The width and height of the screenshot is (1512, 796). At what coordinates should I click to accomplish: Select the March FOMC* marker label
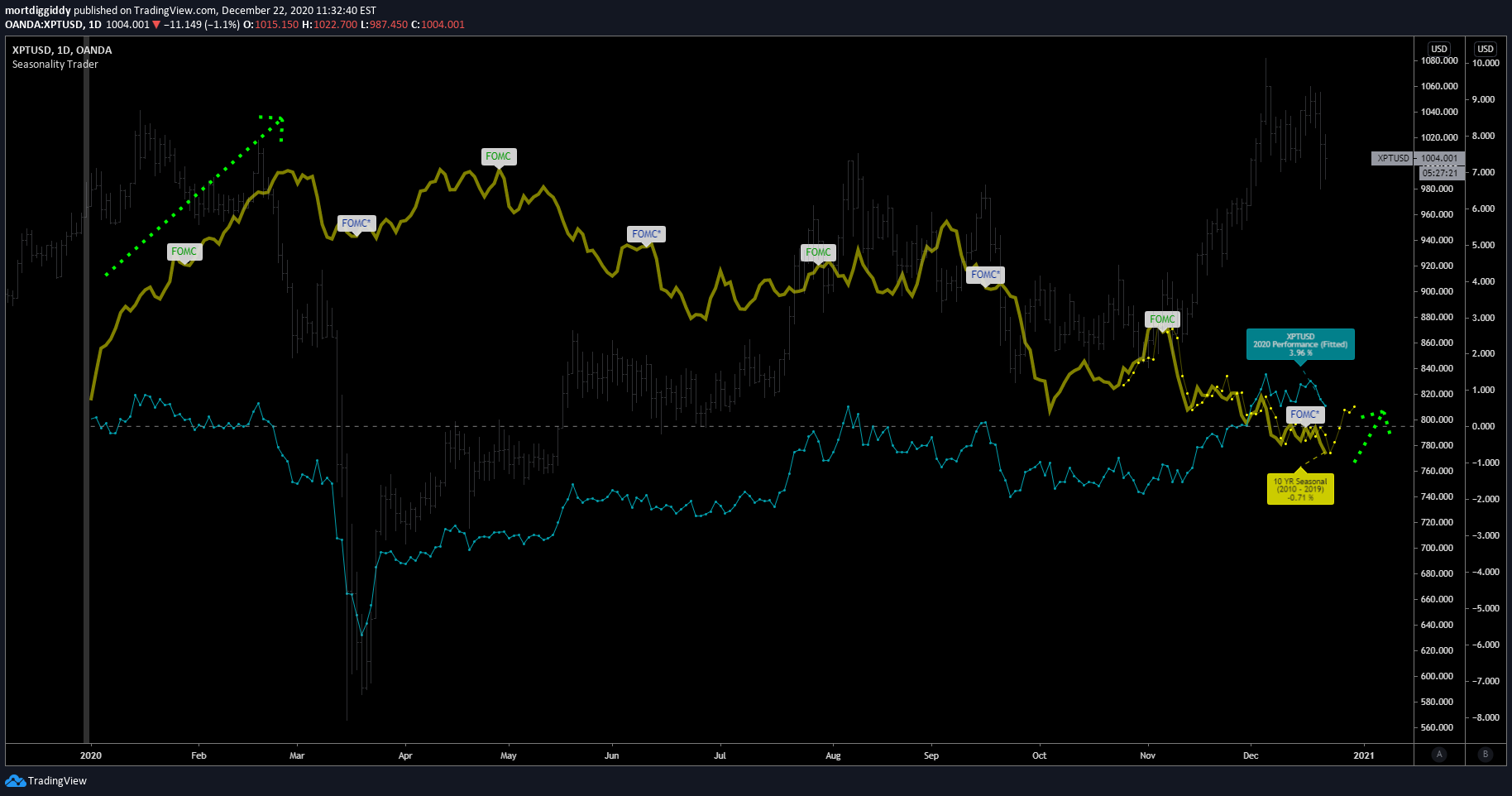357,223
